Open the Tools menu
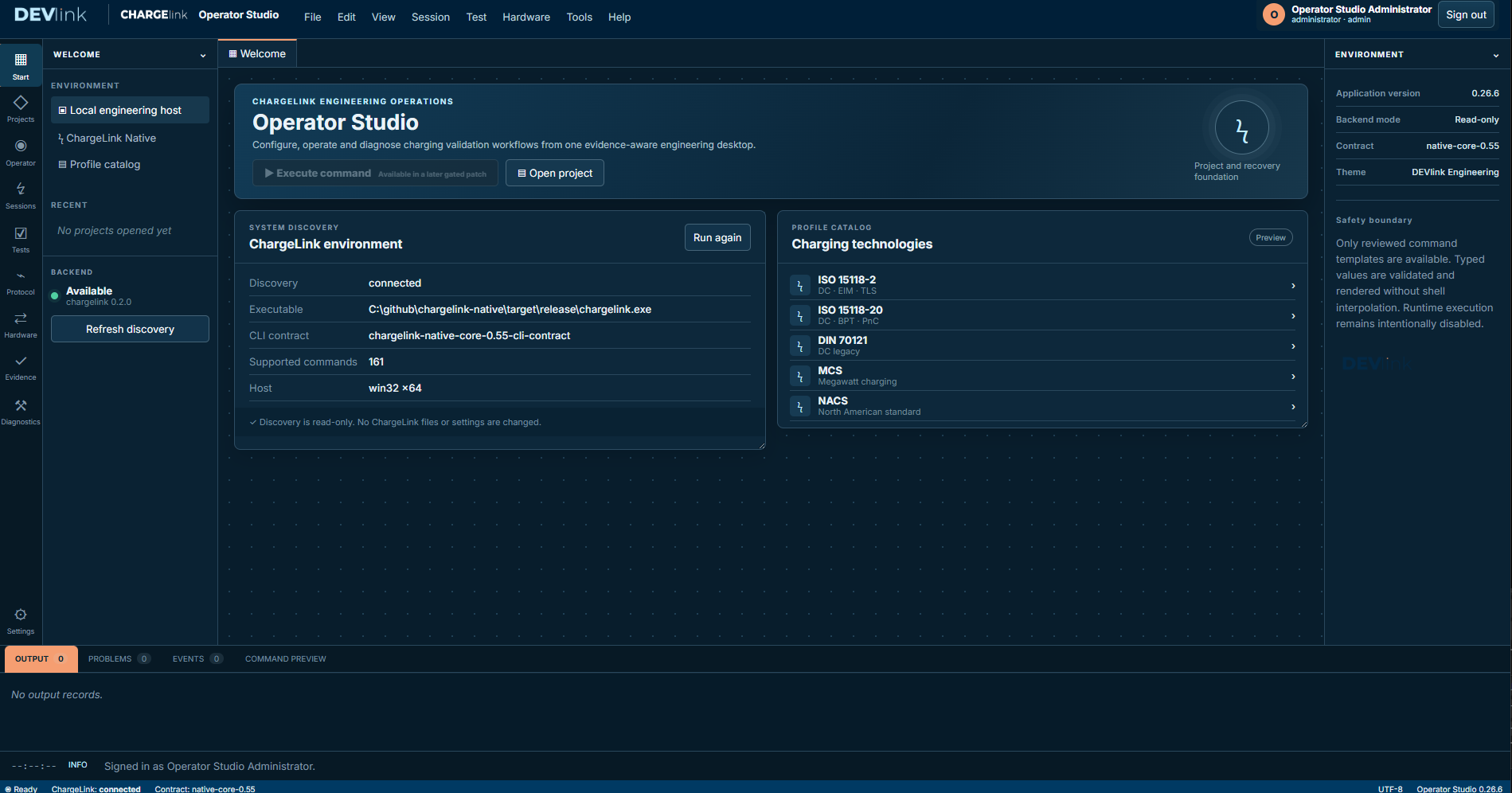Screen dimensions: 1512x793 [580, 17]
